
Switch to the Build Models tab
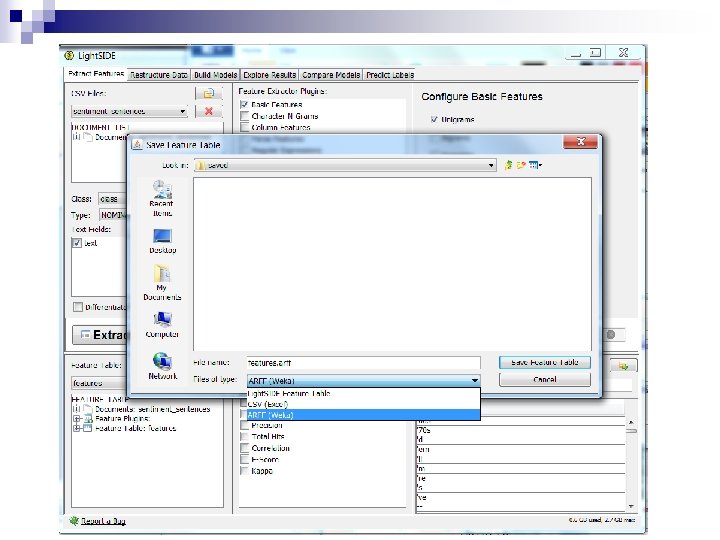point(215,75)
